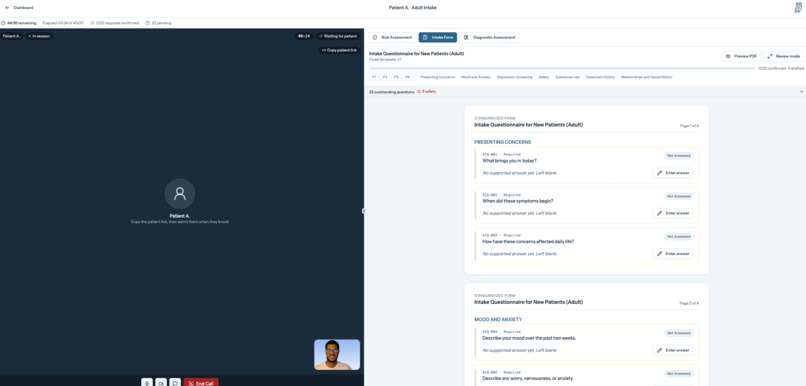Click the 3 safety warning indicator
Viewport: 806px width, 386px height.
(427, 91)
